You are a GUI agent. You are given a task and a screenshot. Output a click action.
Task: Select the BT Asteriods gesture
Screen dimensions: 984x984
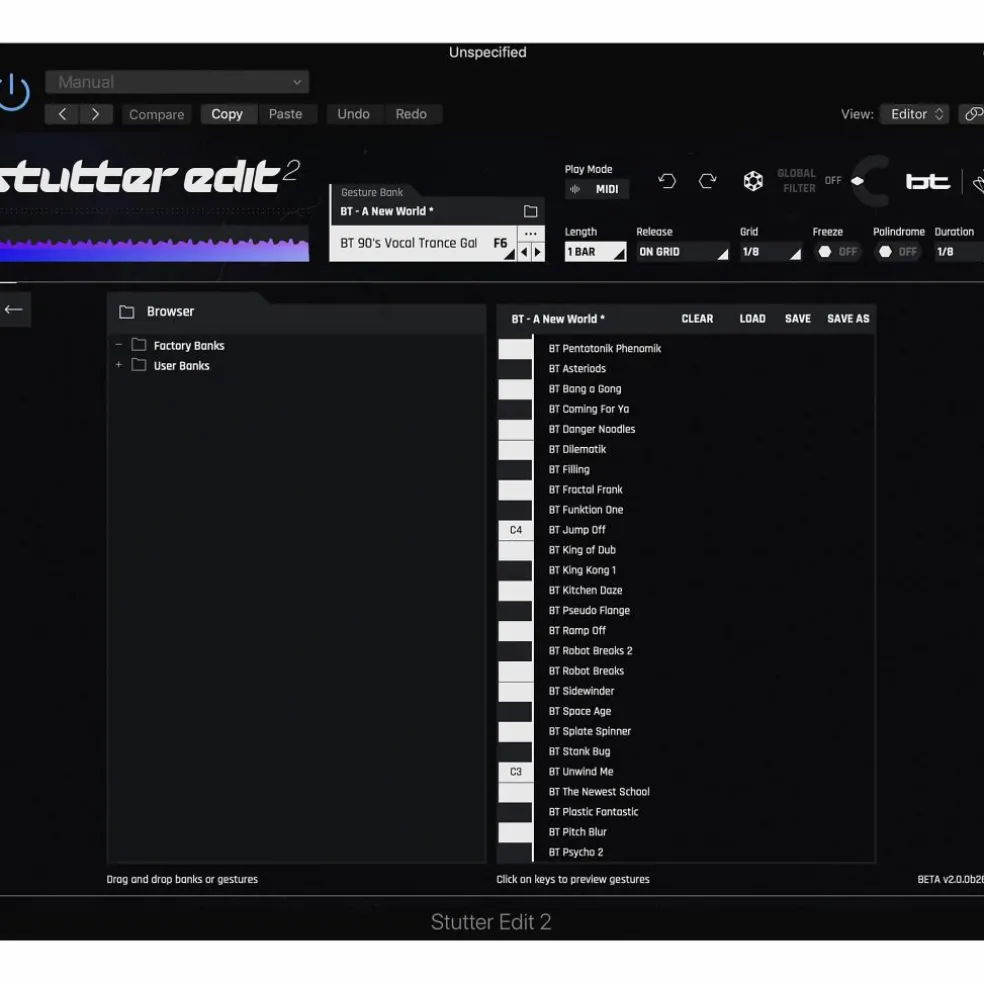coord(577,369)
